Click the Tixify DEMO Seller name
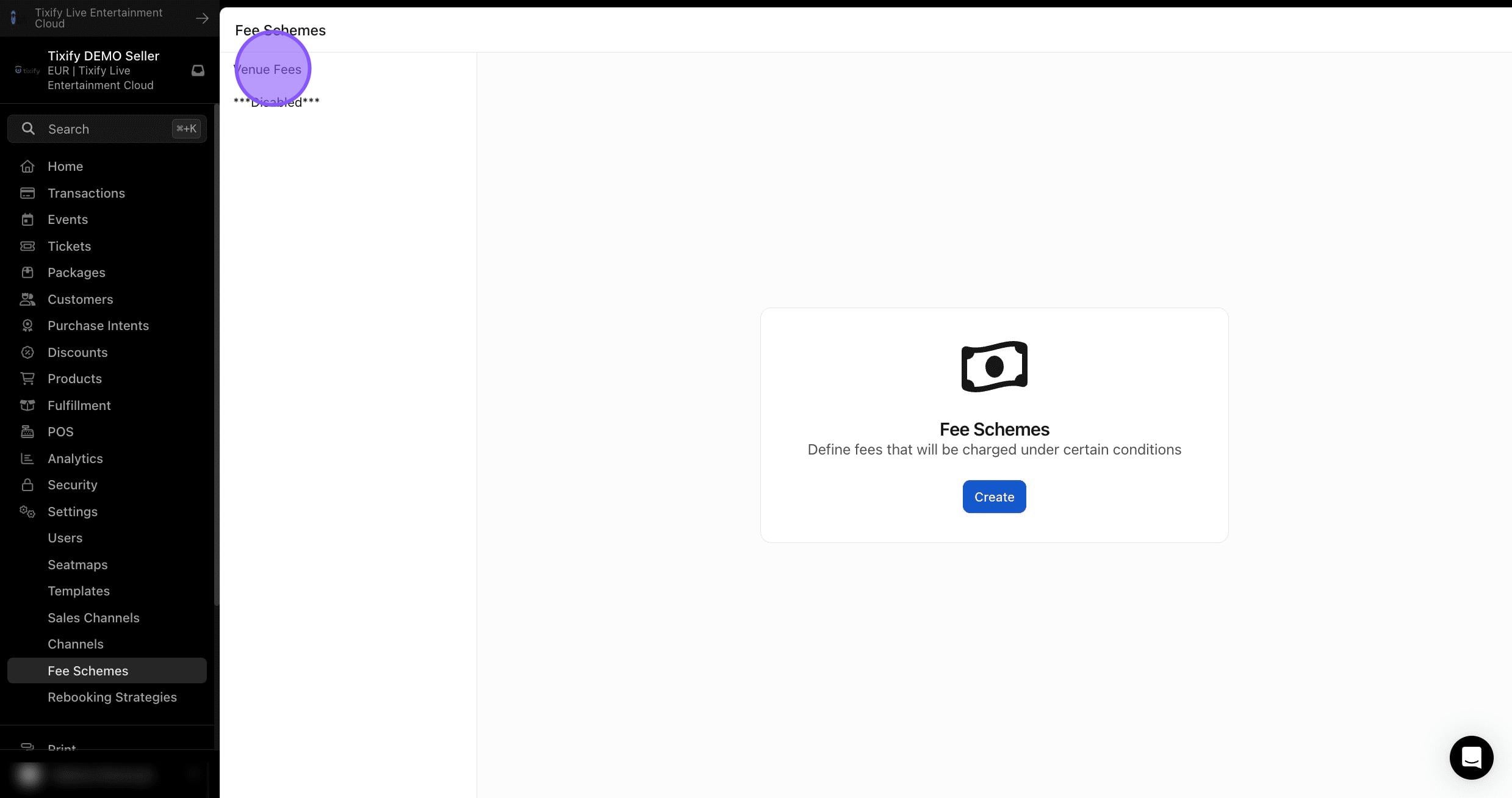The width and height of the screenshot is (1512, 798). coord(103,56)
